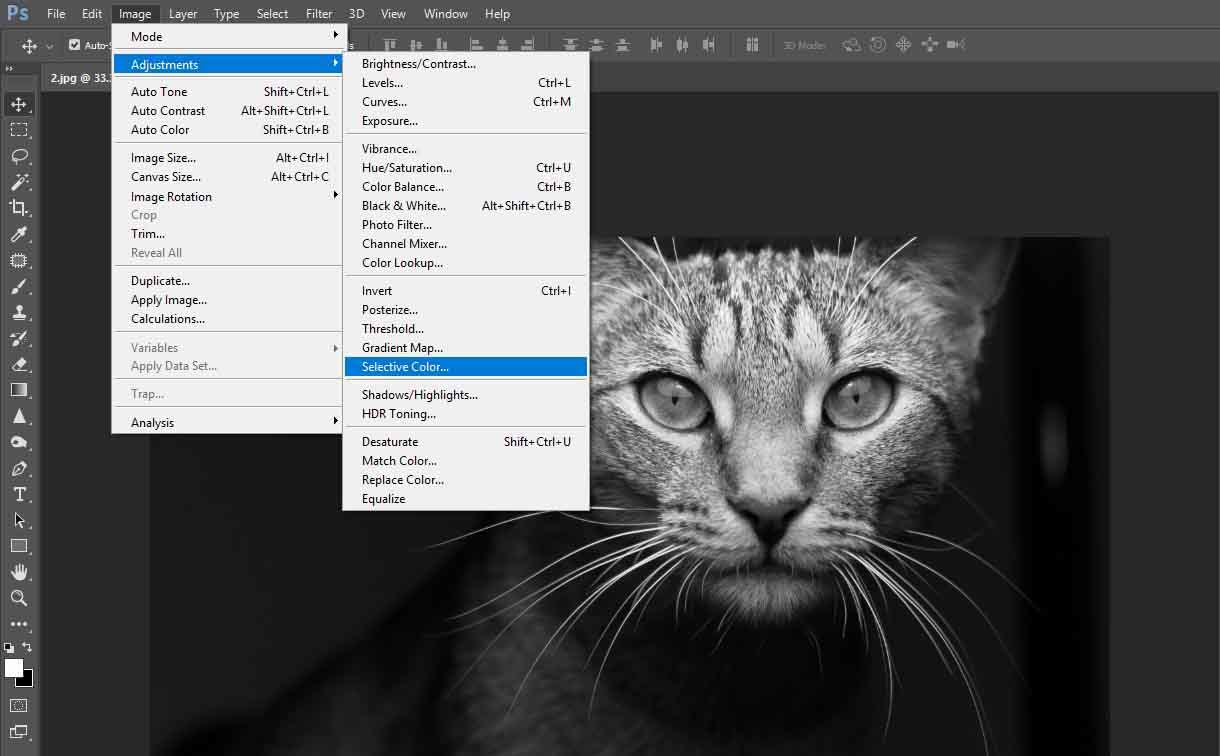The image size is (1220, 756).
Task: Choose Duplicate from Image menu
Action: pyautogui.click(x=229, y=281)
